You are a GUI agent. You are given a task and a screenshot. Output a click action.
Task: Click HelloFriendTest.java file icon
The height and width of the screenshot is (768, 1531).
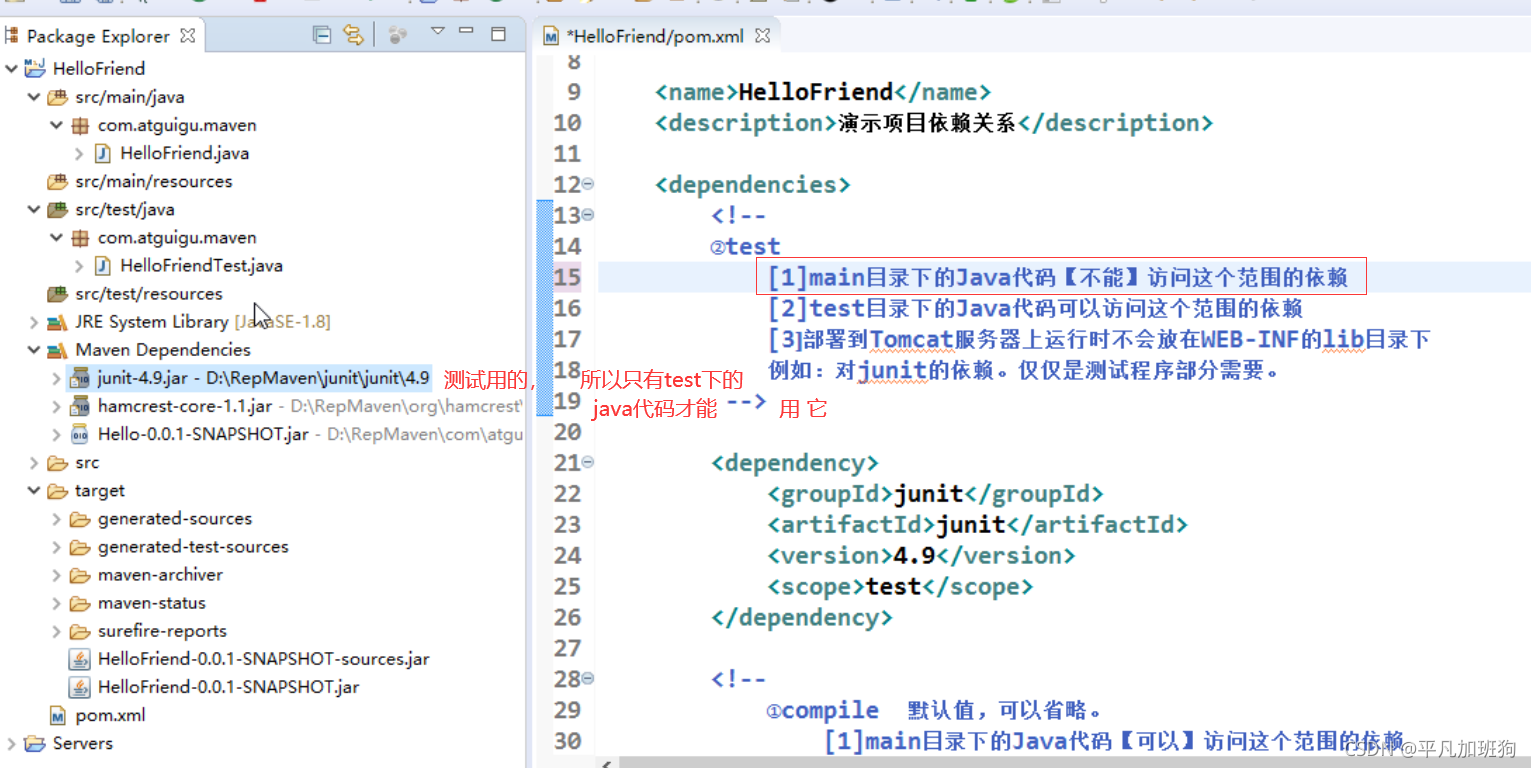tap(103, 265)
